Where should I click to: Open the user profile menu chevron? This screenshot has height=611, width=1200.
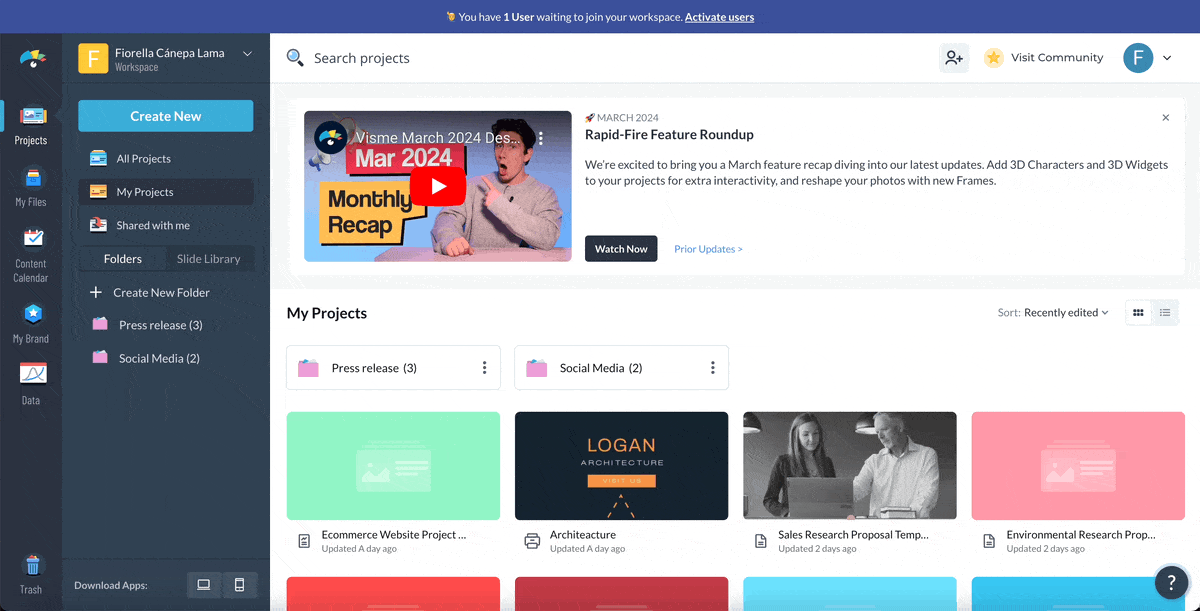pos(1167,58)
